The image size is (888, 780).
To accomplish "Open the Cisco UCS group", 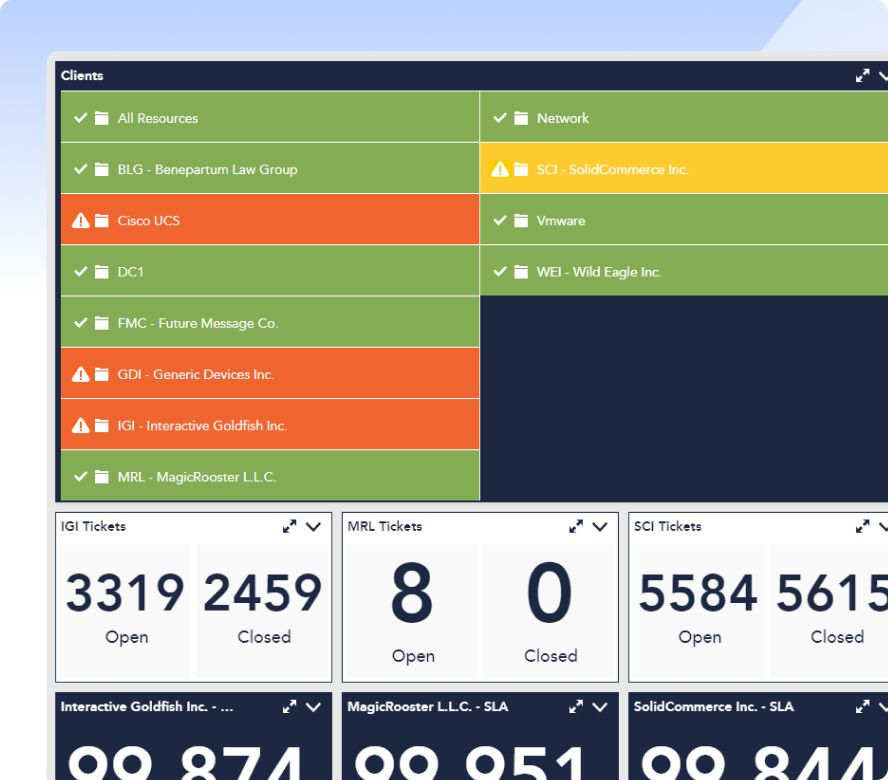I will 270,220.
